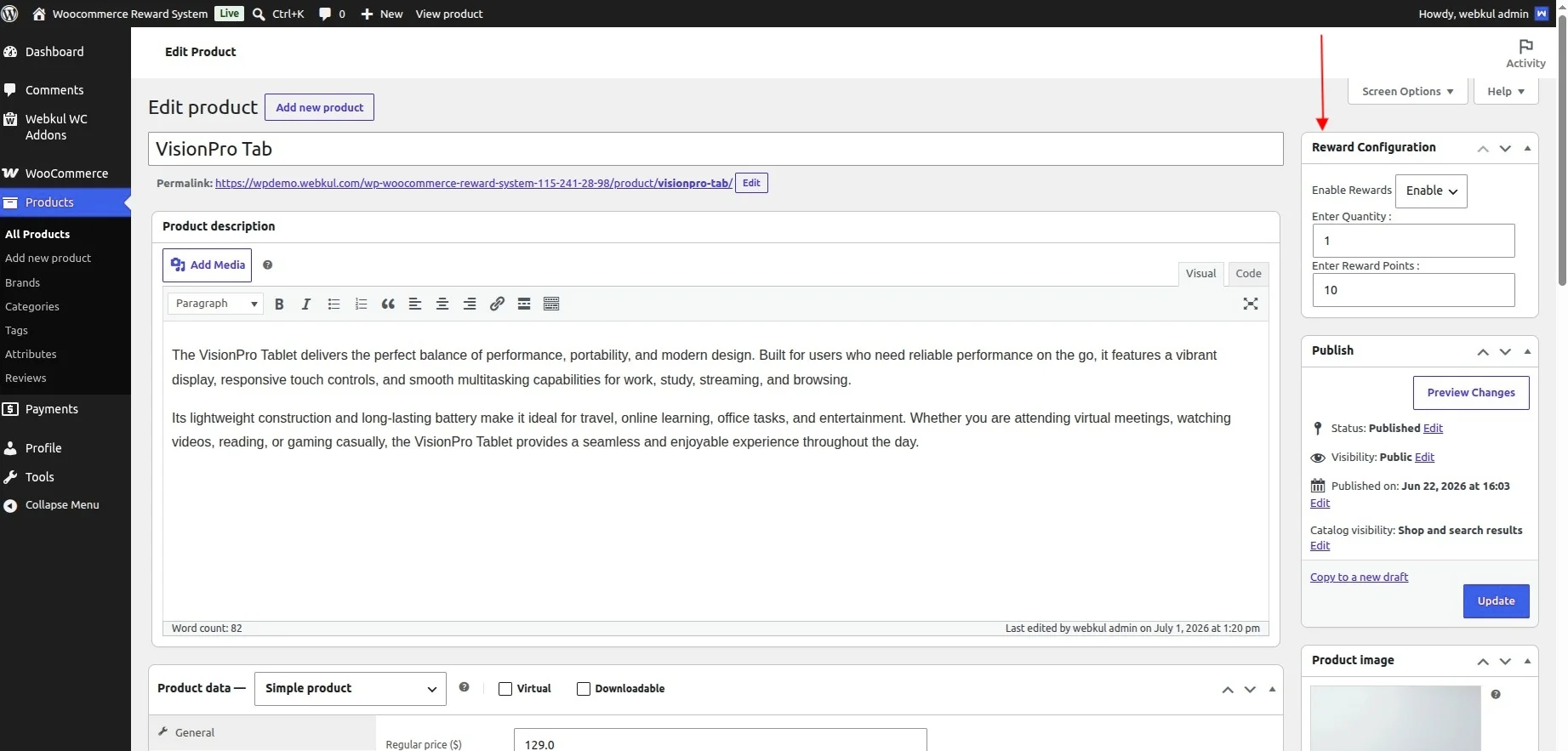This screenshot has height=751, width=1568.
Task: Click the Enter Reward Points field
Action: click(1413, 290)
